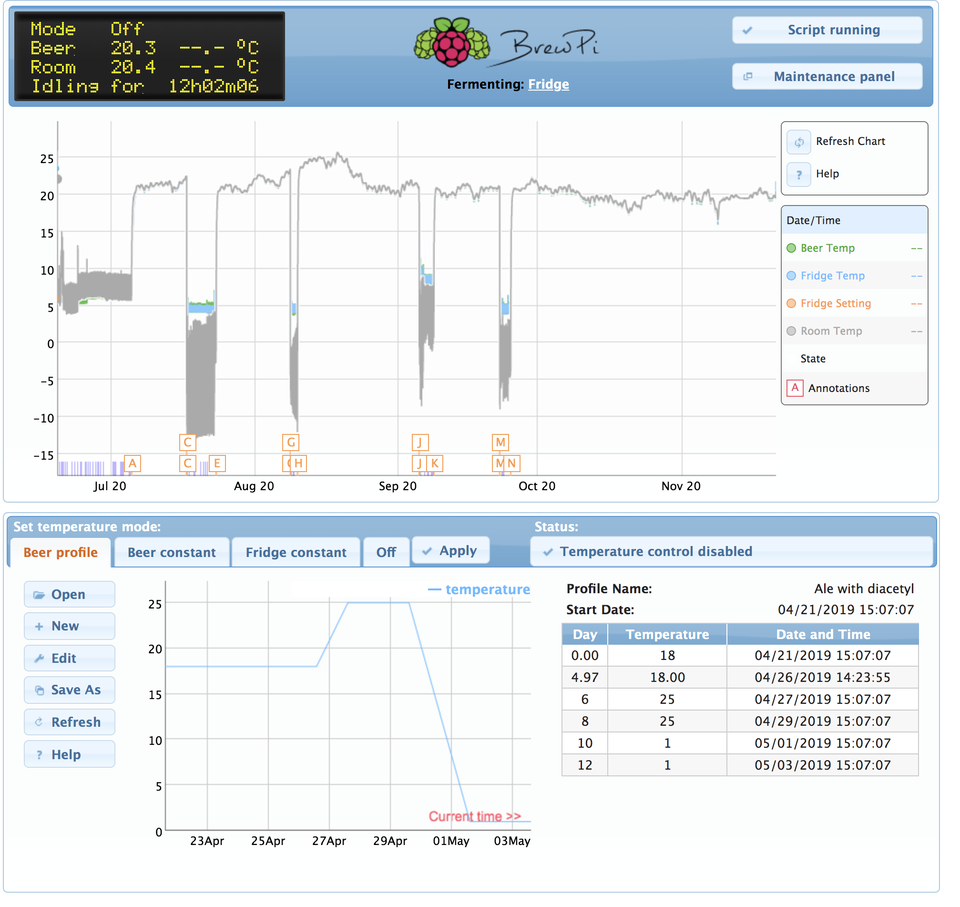This screenshot has height=907, width=960.
Task: Click the BrewPi raspberry logo
Action: pos(452,42)
